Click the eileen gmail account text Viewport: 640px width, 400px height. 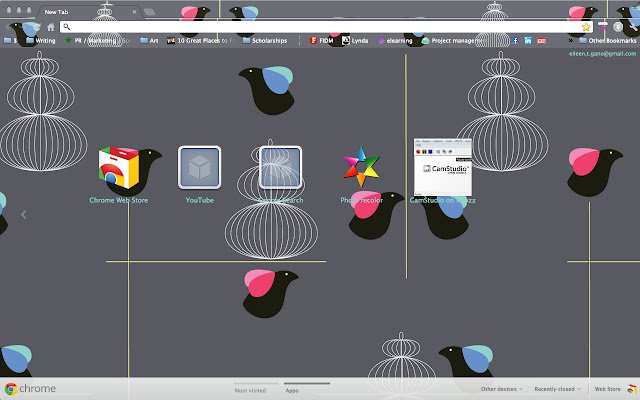coord(602,53)
